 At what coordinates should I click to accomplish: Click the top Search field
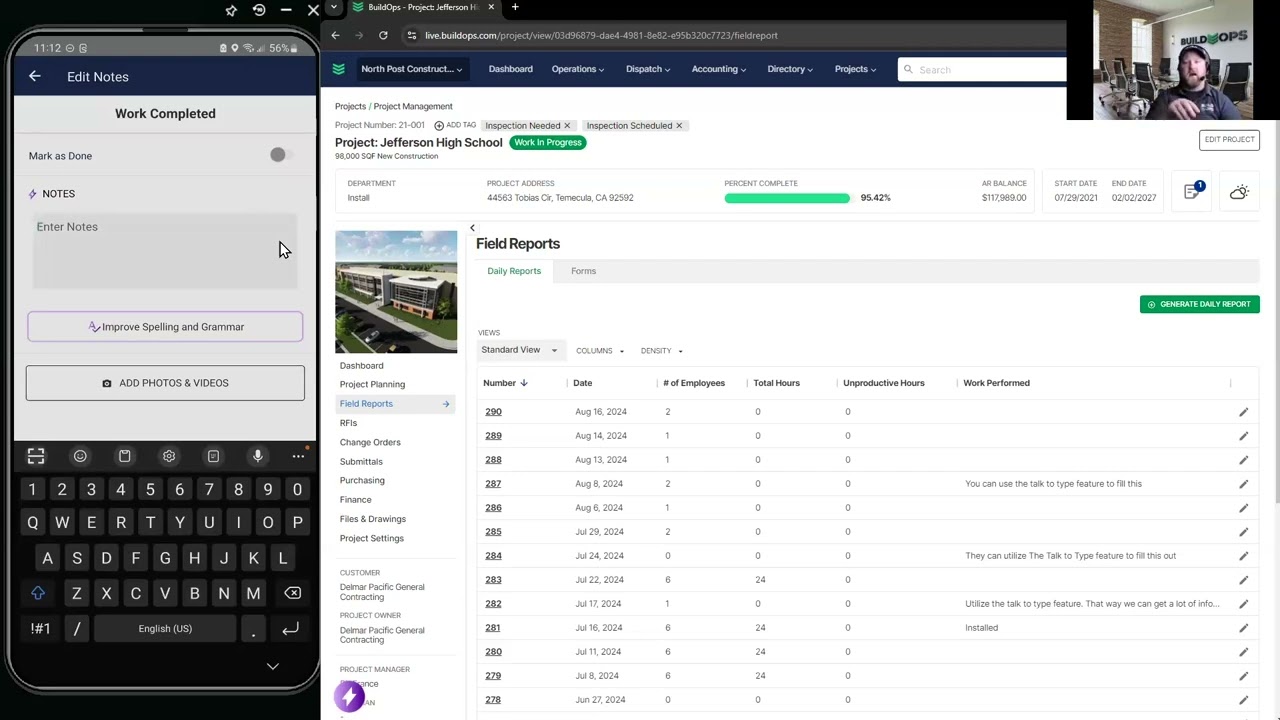(982, 69)
